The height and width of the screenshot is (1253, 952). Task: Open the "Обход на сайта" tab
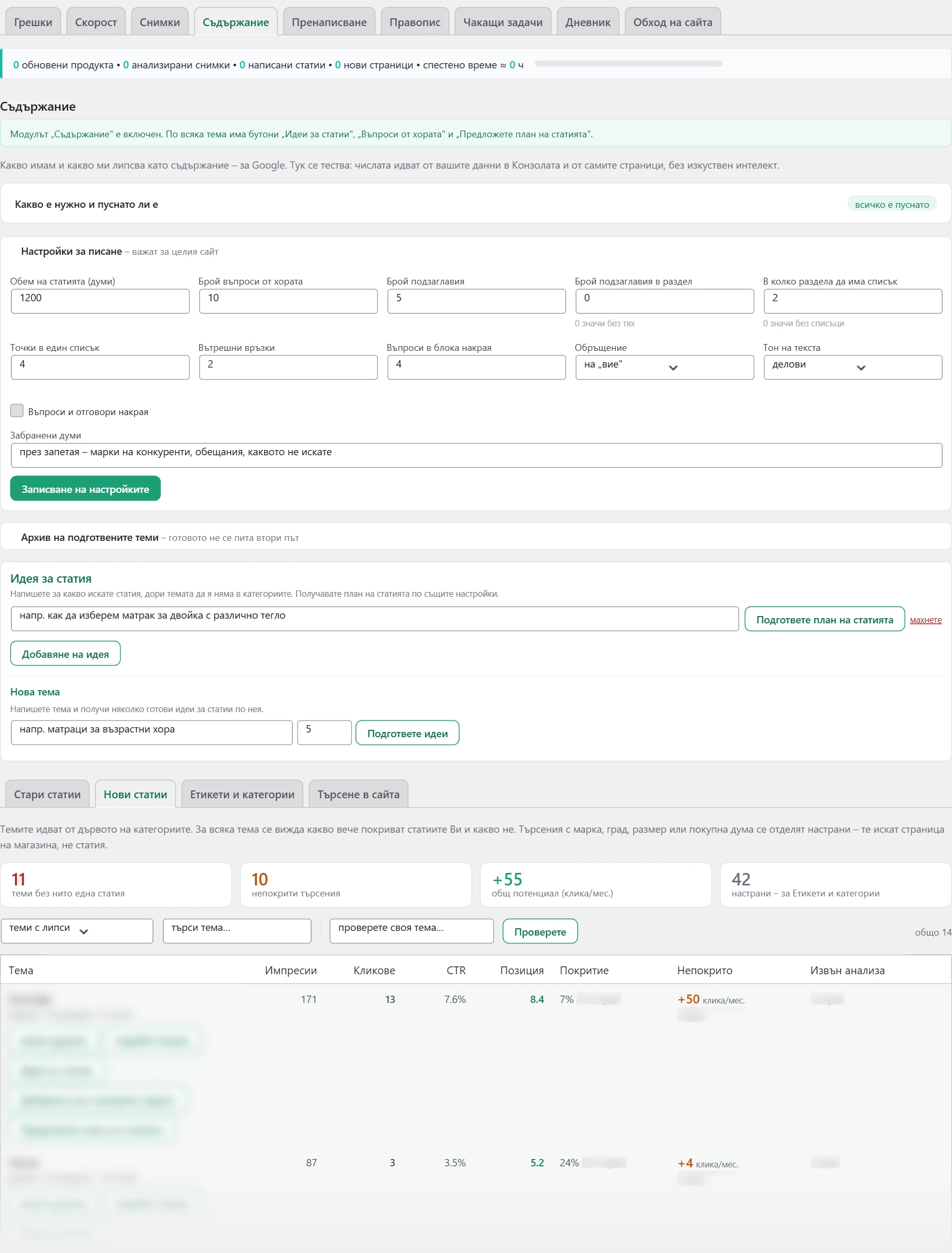tap(673, 22)
